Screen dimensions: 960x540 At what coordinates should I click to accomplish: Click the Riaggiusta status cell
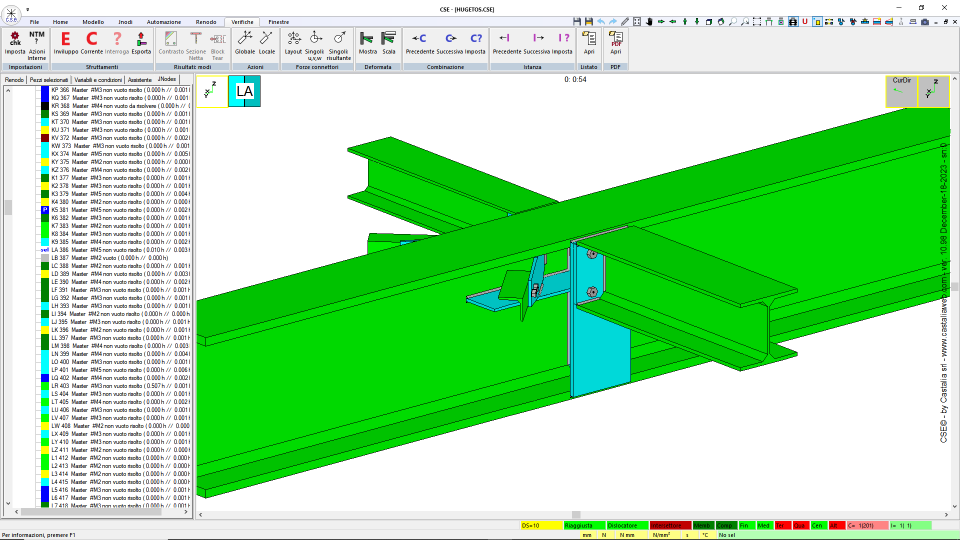(x=584, y=525)
